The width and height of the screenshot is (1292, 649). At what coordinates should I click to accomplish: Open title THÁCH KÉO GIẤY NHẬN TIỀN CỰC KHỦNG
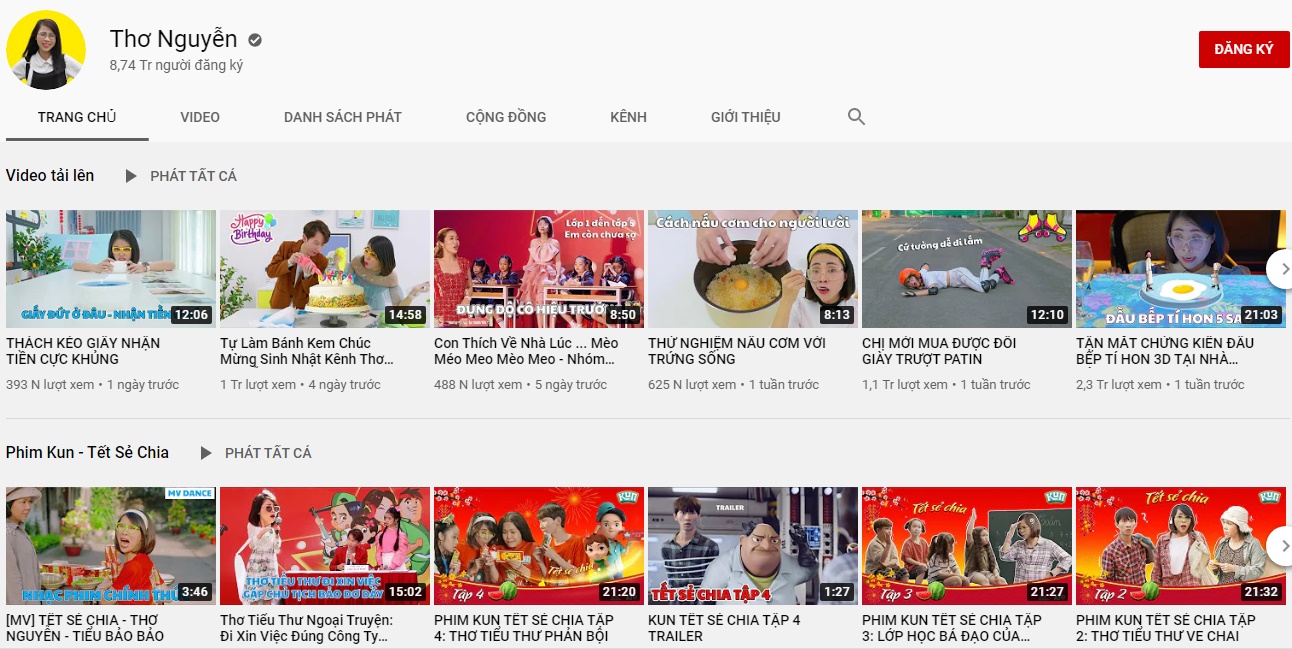point(83,351)
